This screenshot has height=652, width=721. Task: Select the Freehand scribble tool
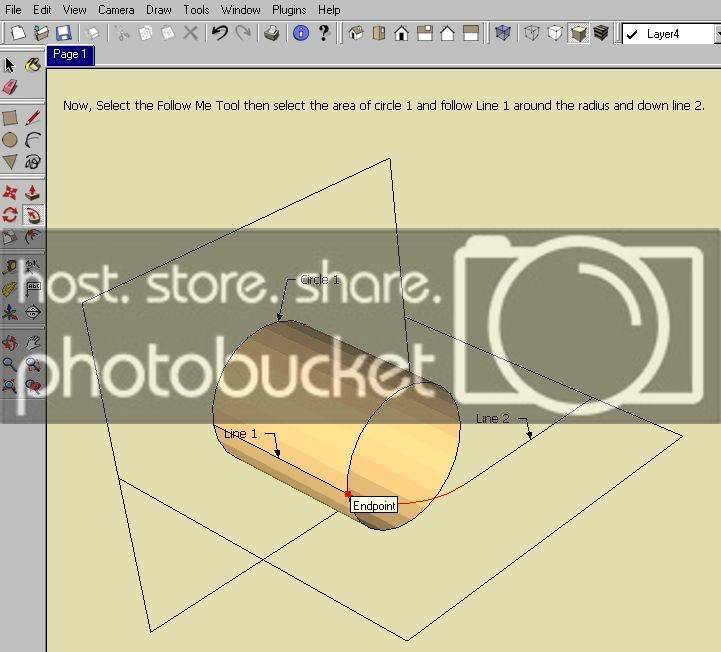tap(32, 161)
